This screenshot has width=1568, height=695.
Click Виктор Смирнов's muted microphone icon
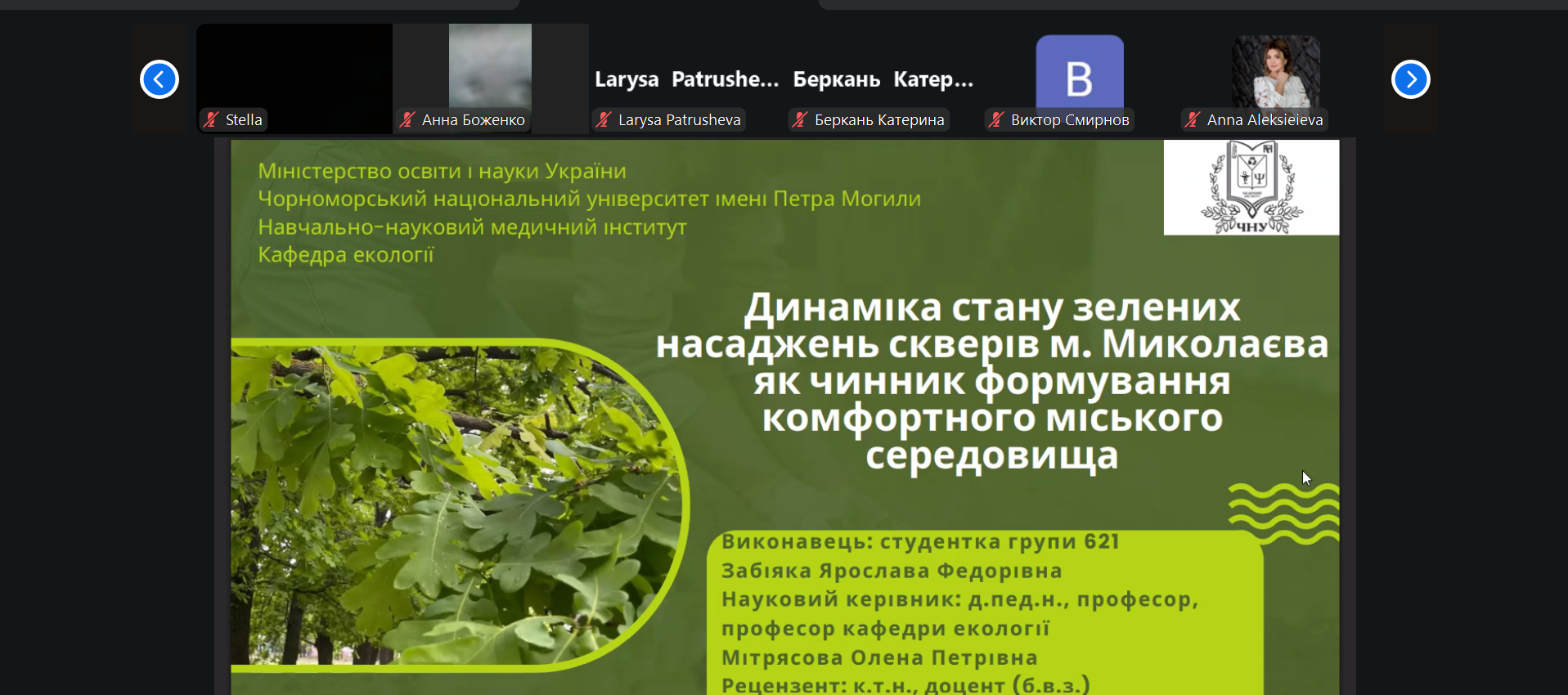click(x=996, y=119)
